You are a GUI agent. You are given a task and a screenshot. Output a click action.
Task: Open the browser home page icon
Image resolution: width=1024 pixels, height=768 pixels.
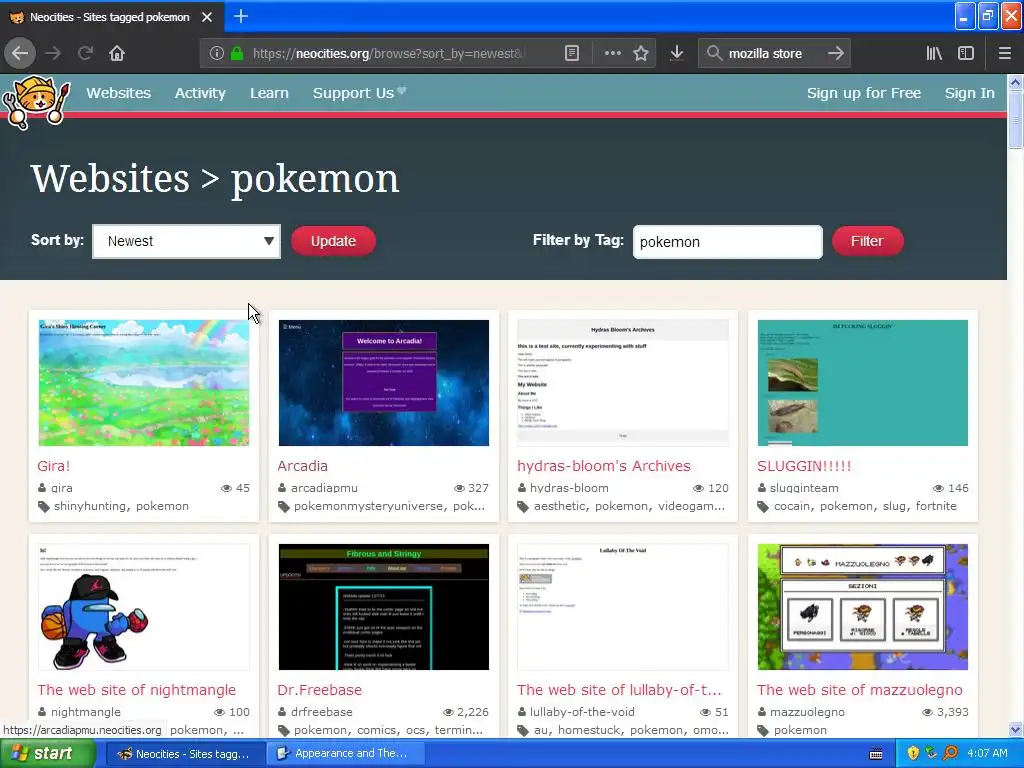pos(117,53)
